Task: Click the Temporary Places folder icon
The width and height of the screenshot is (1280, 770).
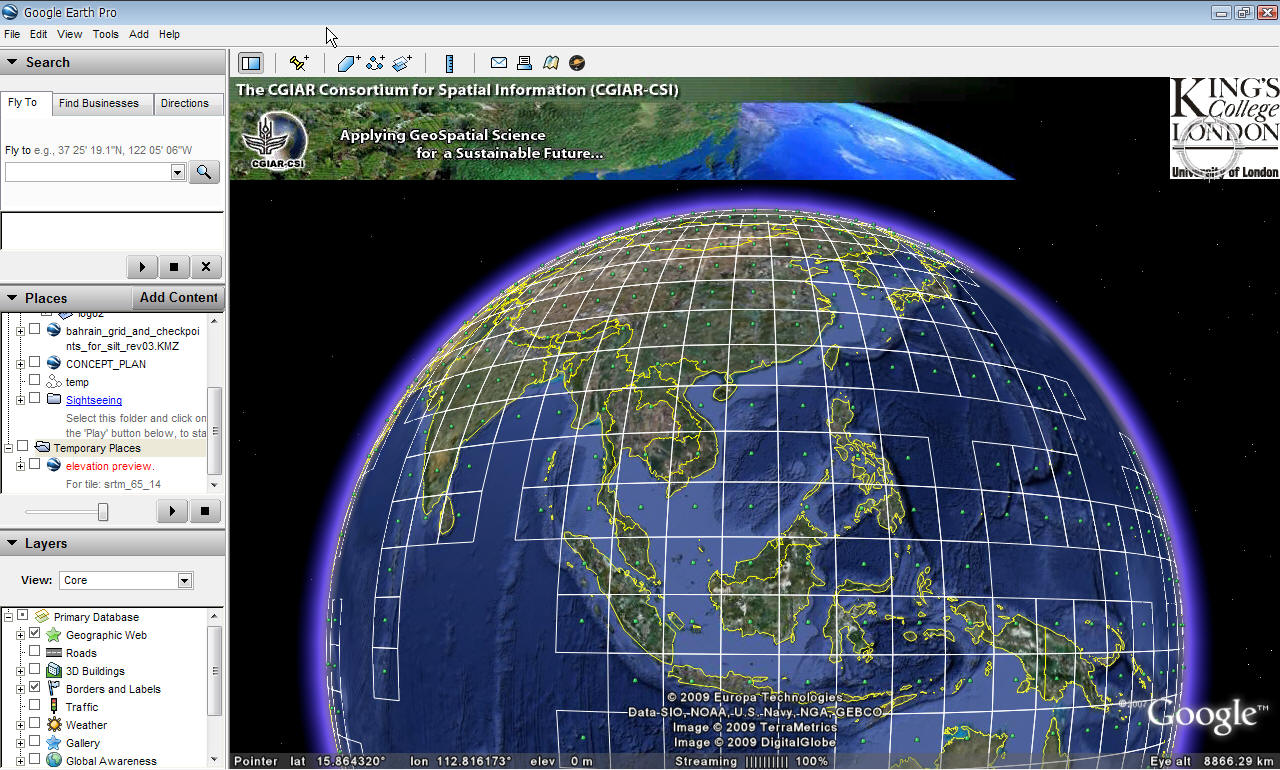Action: [x=42, y=448]
